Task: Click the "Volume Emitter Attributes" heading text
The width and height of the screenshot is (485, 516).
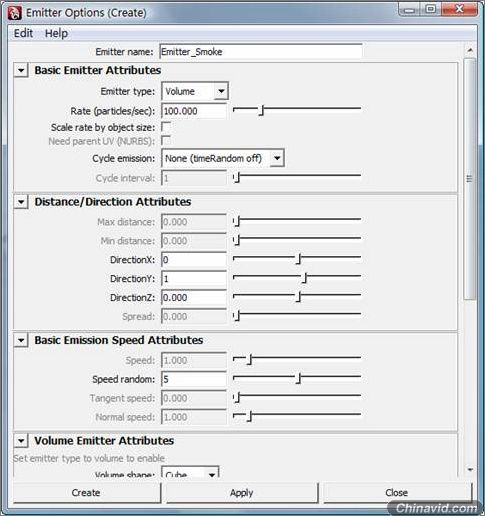Action: [104, 441]
